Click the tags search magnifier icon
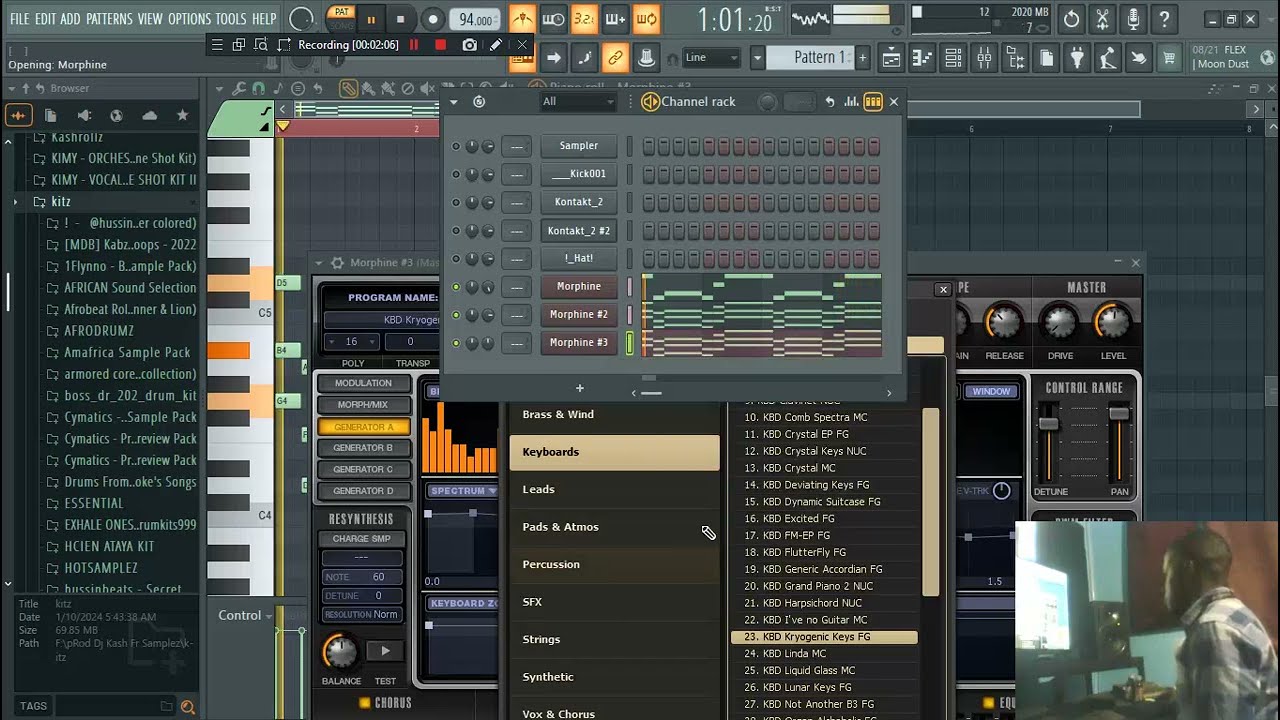1280x720 pixels. 187,707
